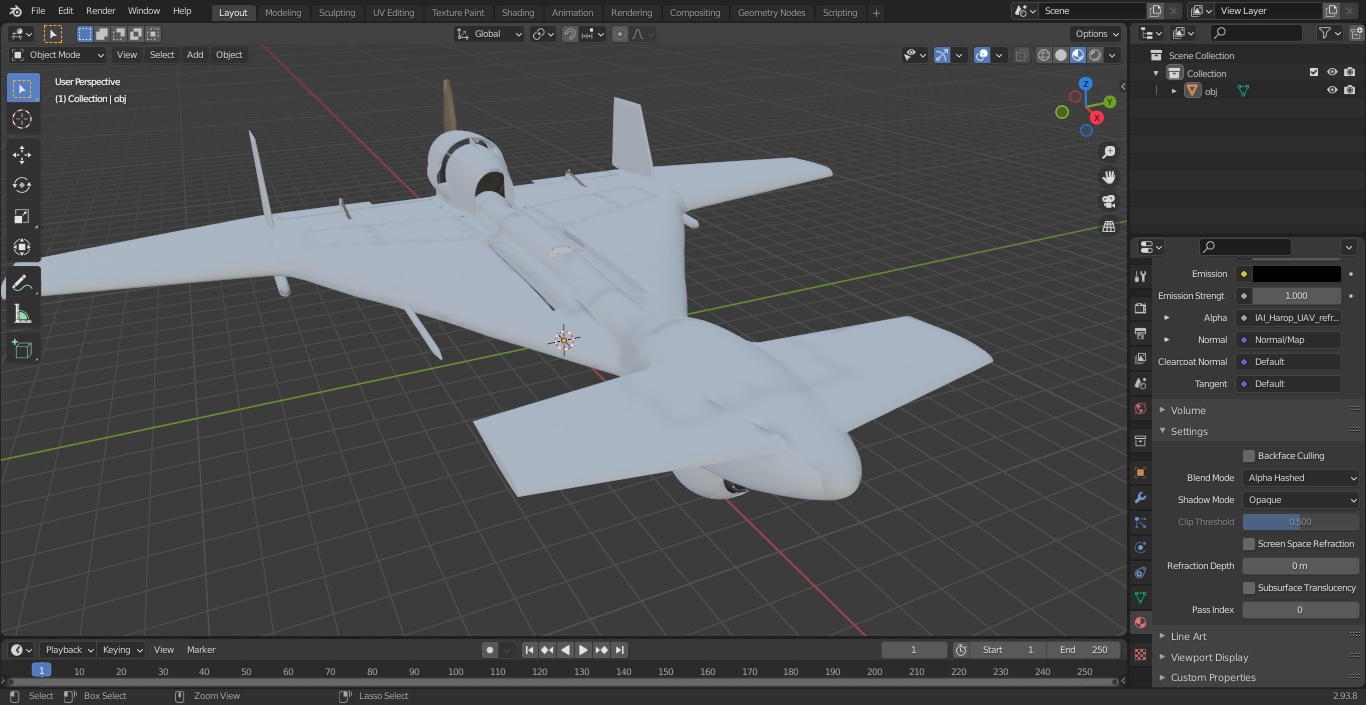Activate the Select Box tool
The width and height of the screenshot is (1366, 705).
tap(22, 88)
